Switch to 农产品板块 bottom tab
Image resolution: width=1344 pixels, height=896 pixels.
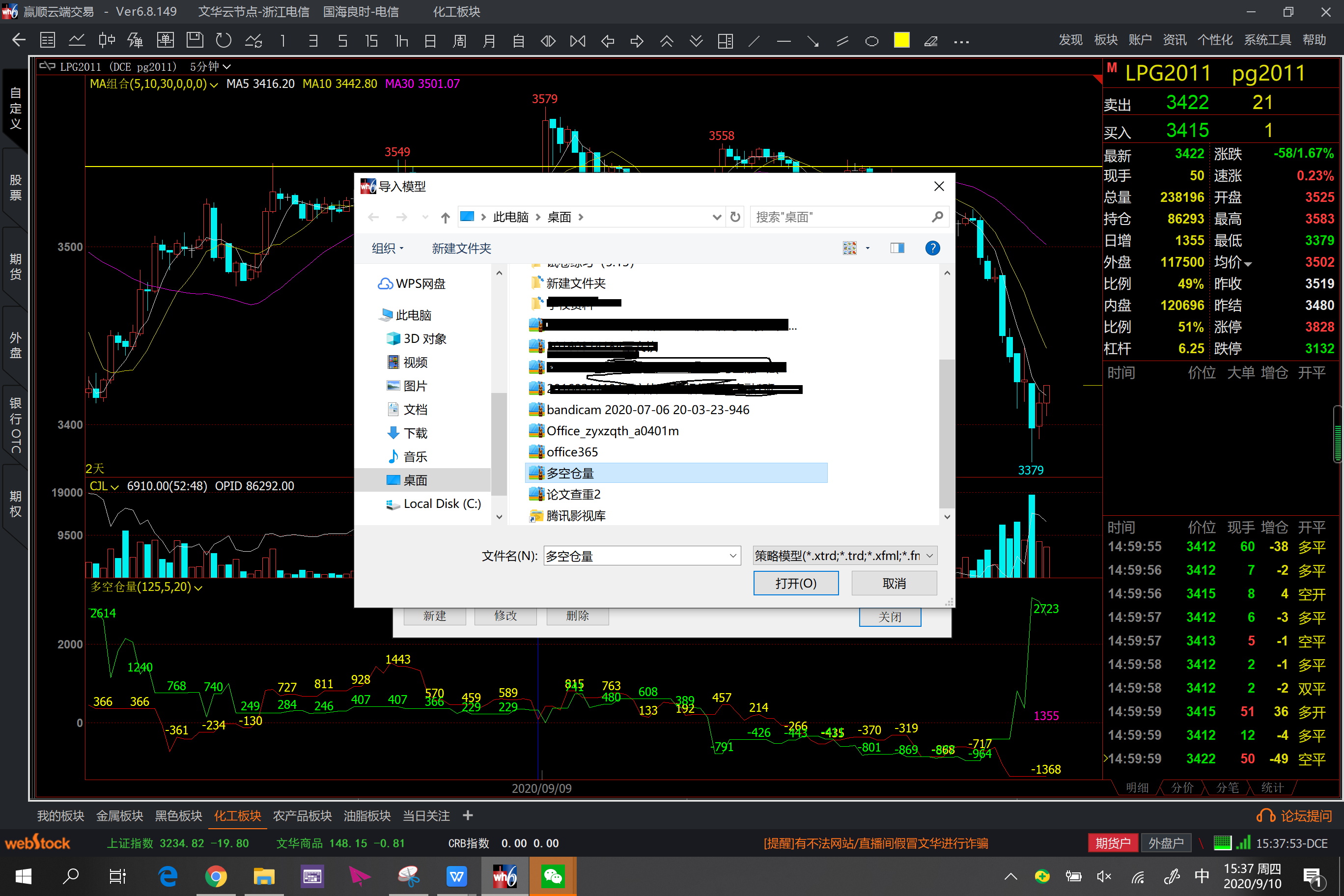click(x=302, y=815)
